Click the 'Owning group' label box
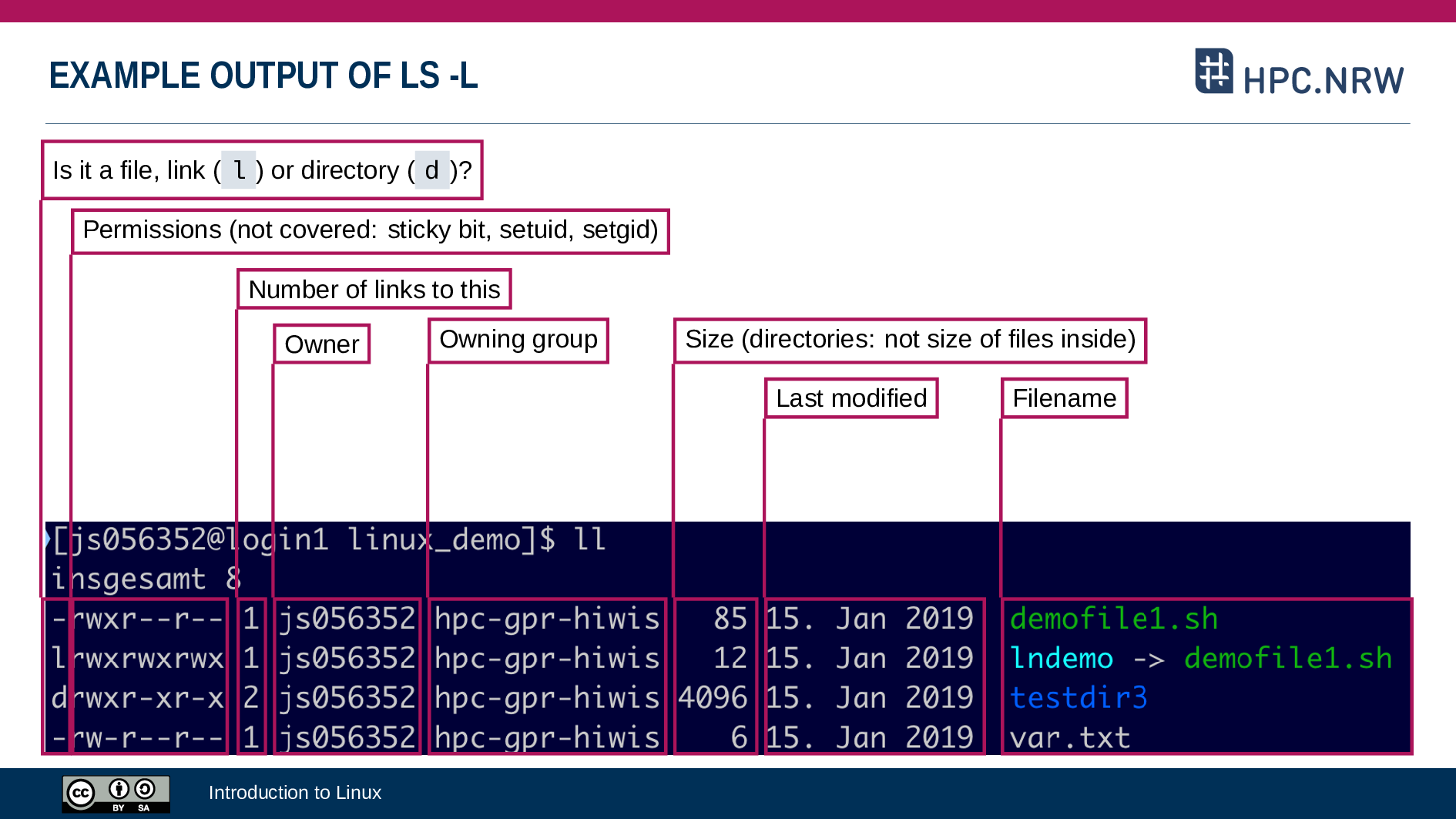This screenshot has width=1456, height=819. pyautogui.click(x=518, y=340)
